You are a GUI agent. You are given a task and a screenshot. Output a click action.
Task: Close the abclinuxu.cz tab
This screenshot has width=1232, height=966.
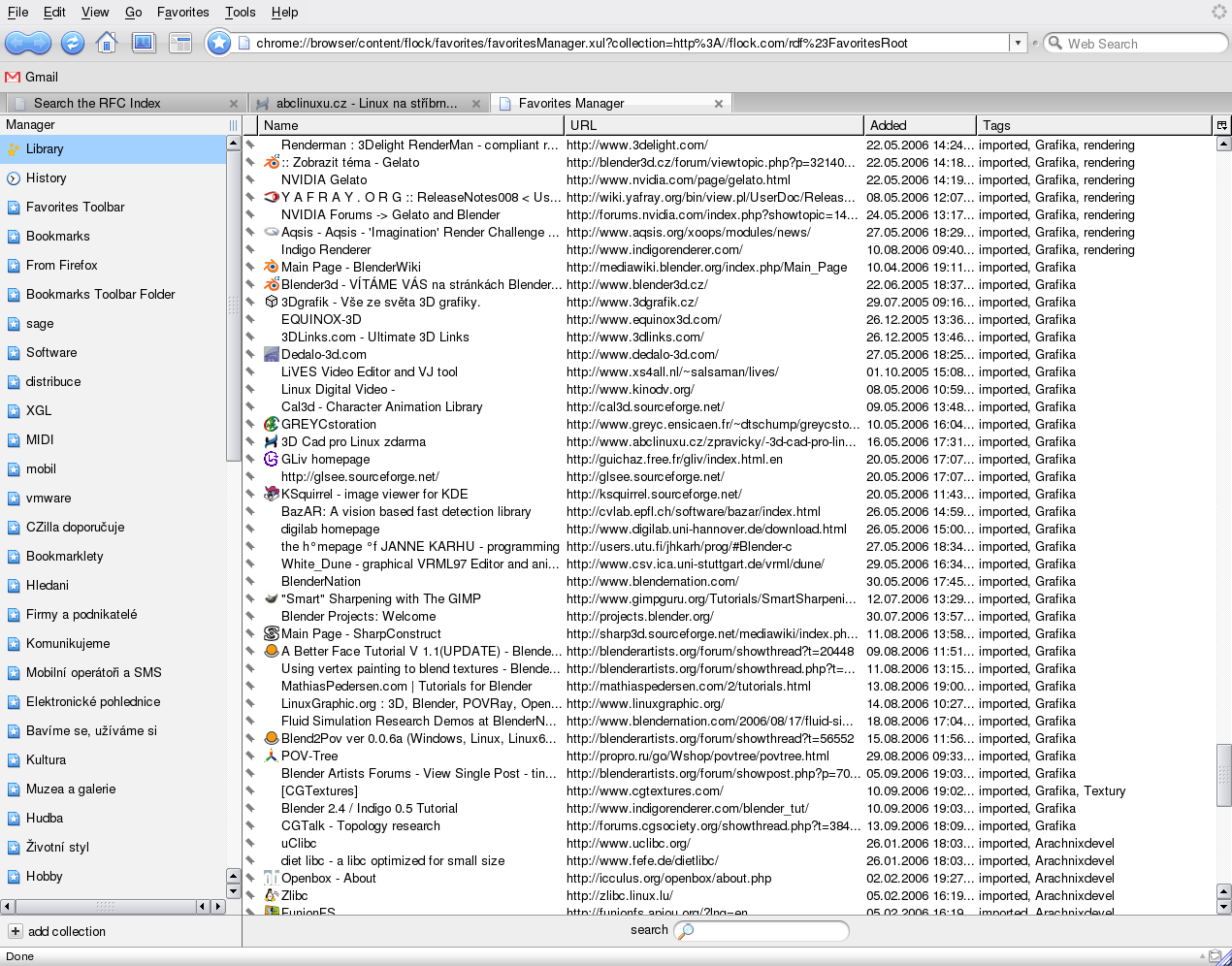click(476, 104)
